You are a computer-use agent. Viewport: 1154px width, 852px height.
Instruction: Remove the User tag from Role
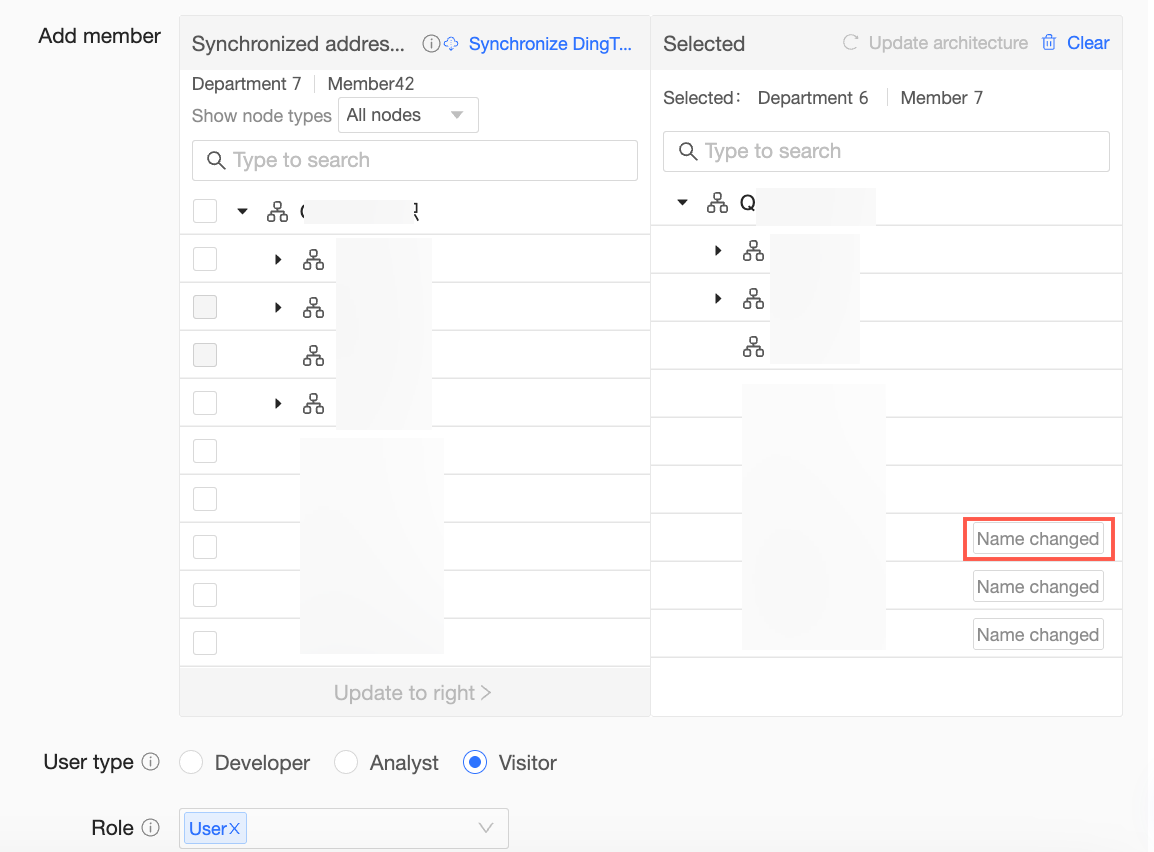coord(234,828)
